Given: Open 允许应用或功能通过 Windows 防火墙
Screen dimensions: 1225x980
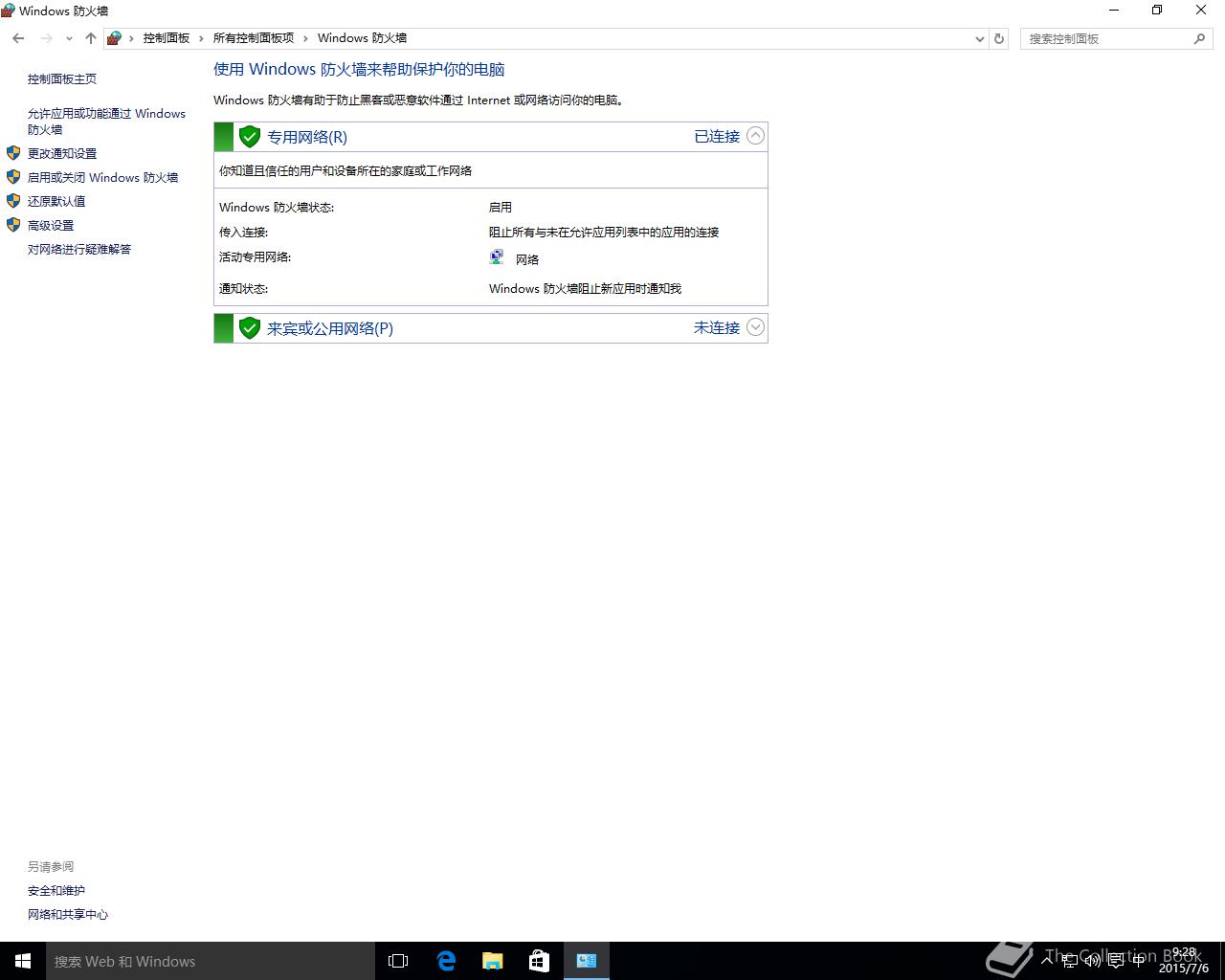Looking at the screenshot, I should click(x=106, y=122).
